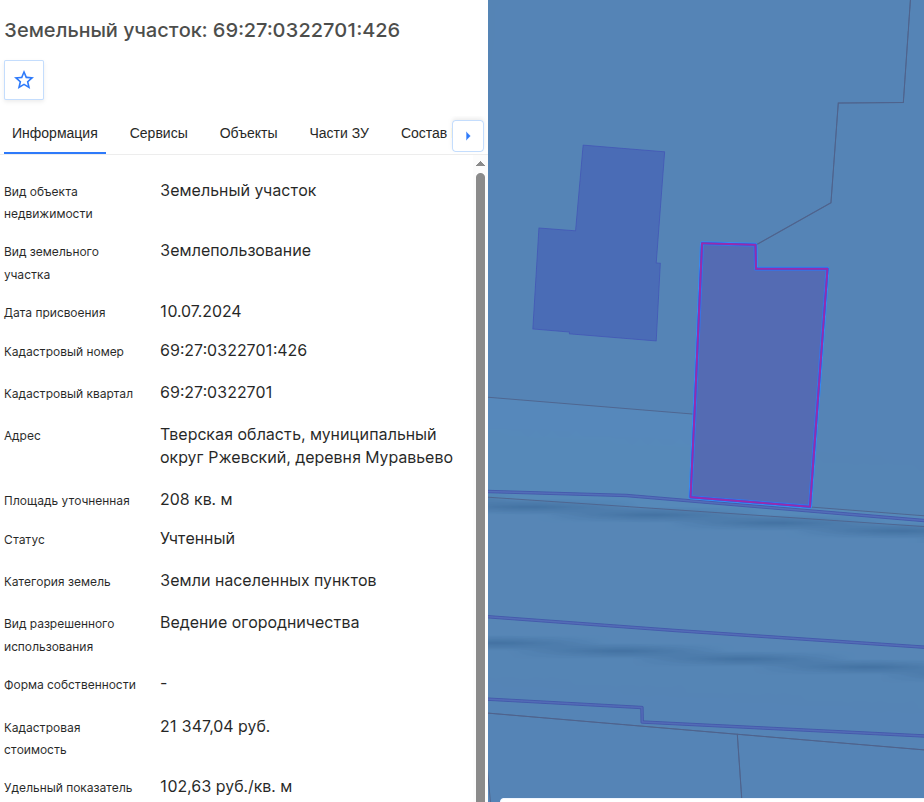Show more tabs with right arrow button
Viewport: 924px width, 802px height.
pyautogui.click(x=468, y=136)
